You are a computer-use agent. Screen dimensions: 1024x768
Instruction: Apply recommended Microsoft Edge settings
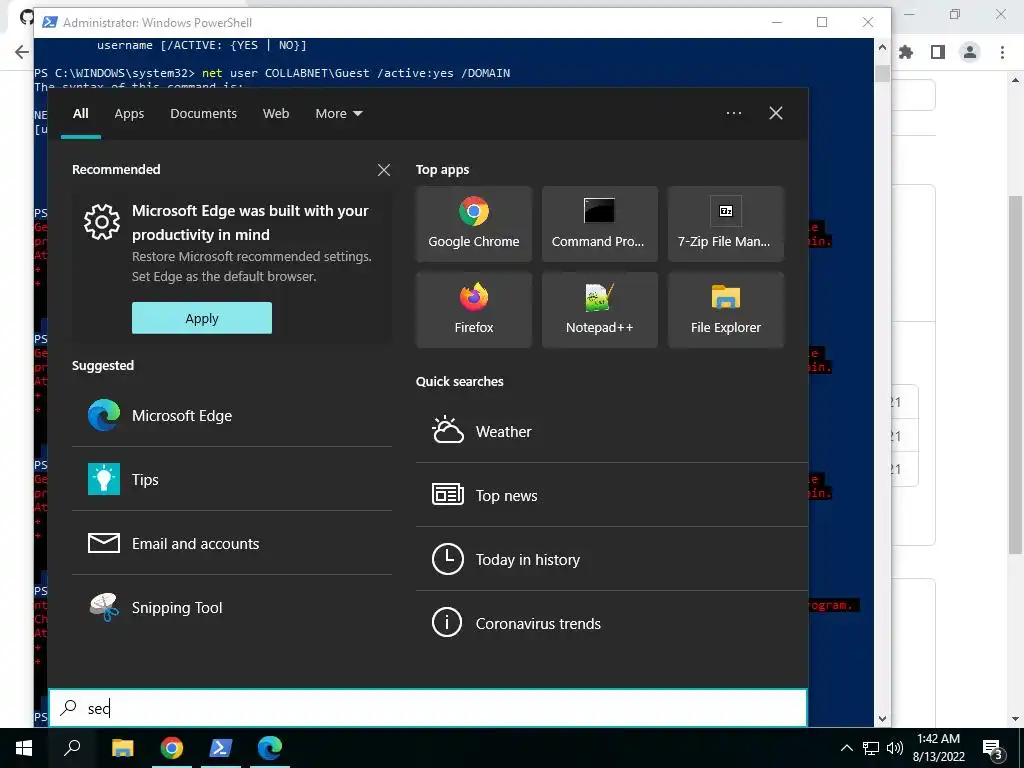click(202, 318)
